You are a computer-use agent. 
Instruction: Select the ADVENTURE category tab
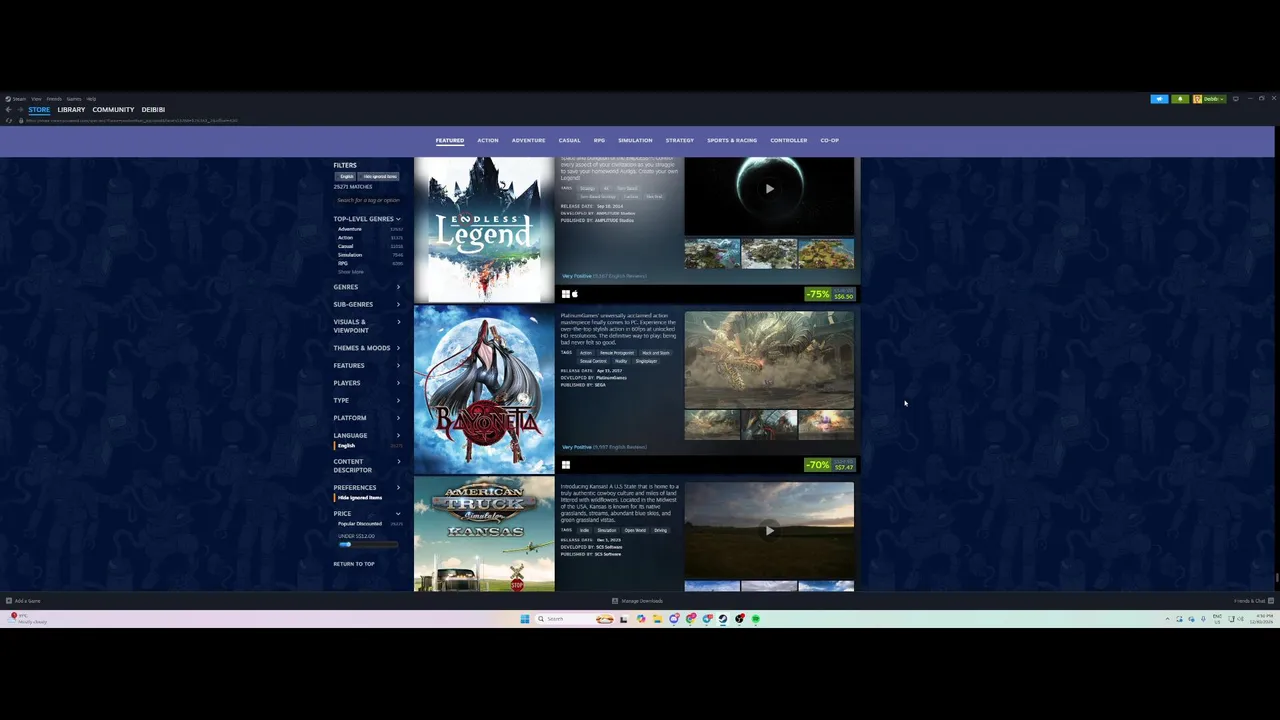[529, 140]
